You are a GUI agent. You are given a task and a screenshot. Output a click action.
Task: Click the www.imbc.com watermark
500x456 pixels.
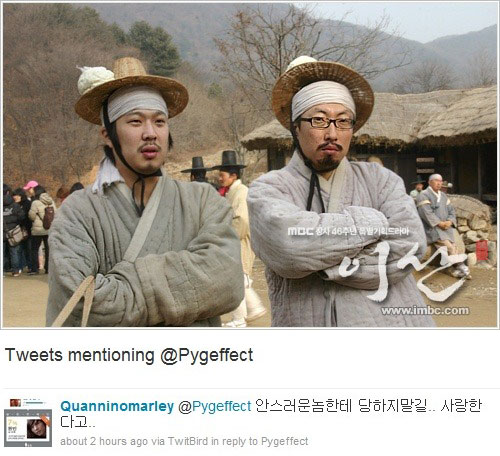tap(425, 311)
